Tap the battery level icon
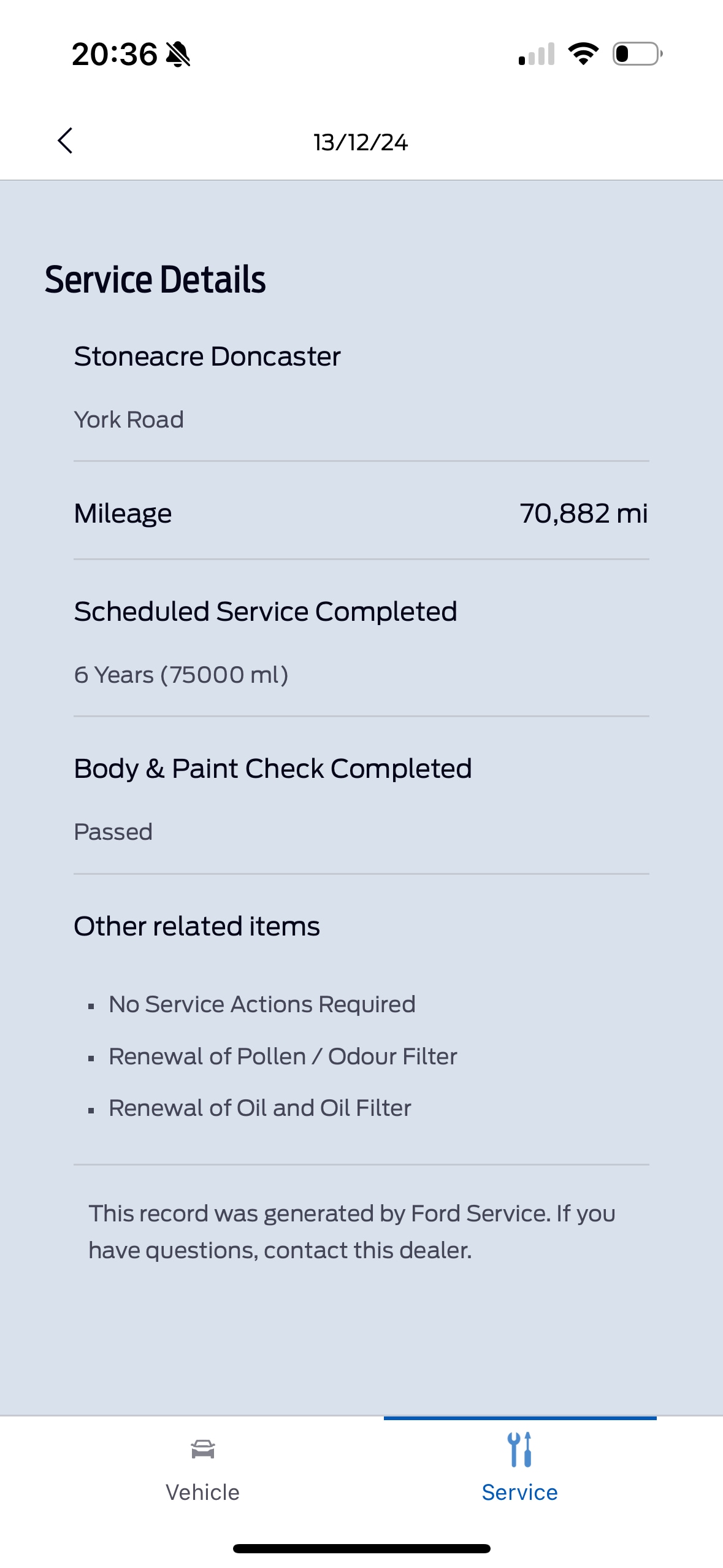The image size is (723, 1568). pos(637,54)
